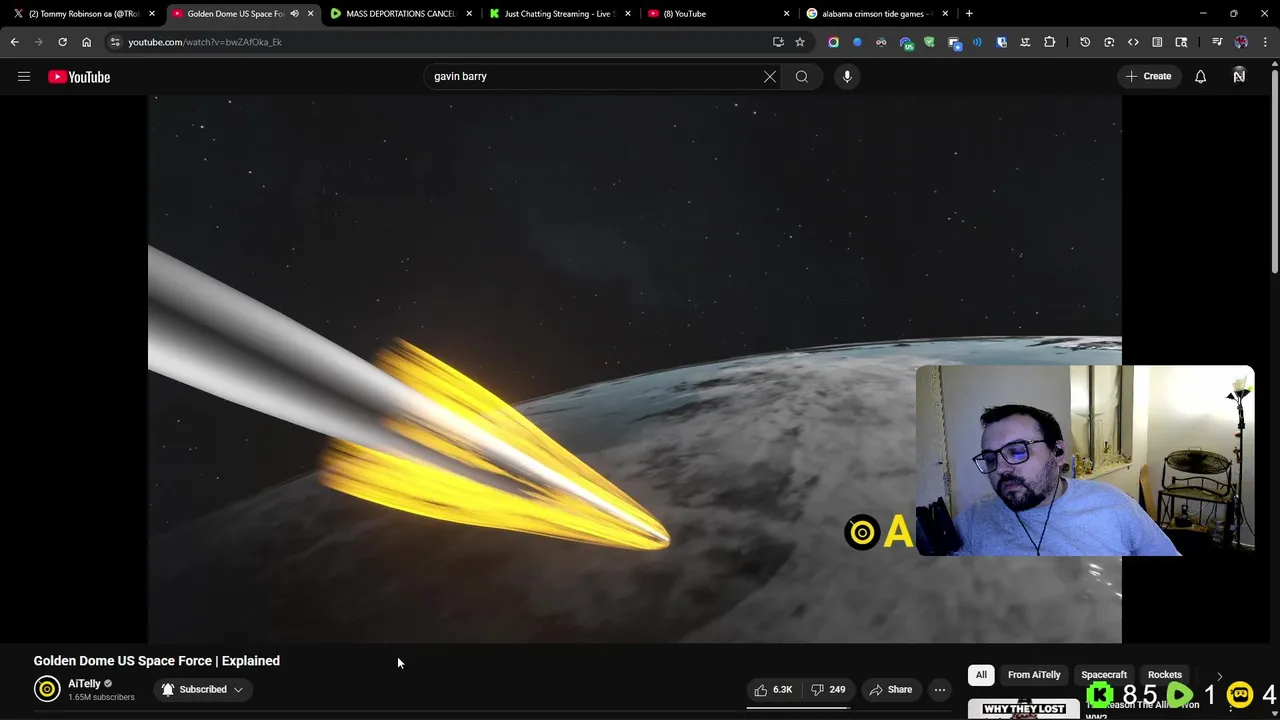Viewport: 1280px width, 720px height.
Task: Share the Golden Dome video
Action: coord(890,689)
